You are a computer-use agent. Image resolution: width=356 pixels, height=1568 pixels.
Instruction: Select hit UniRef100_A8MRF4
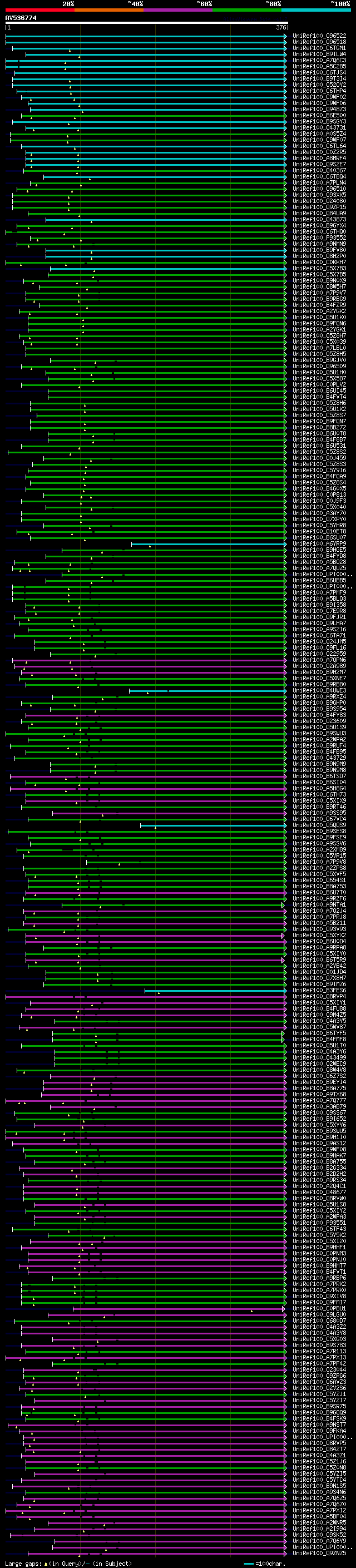point(319,159)
